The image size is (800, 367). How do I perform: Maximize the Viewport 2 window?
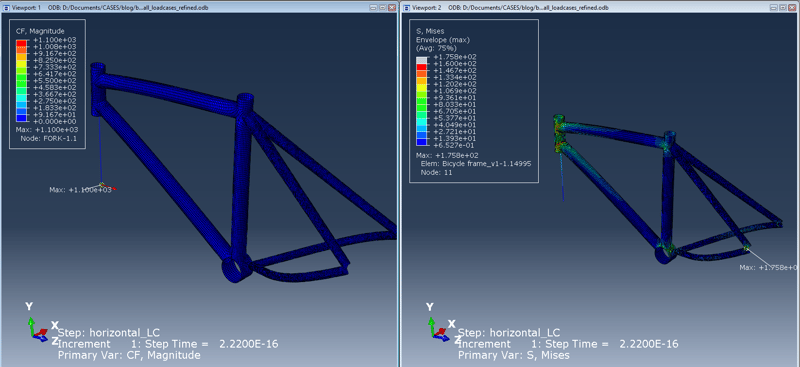coord(784,8)
